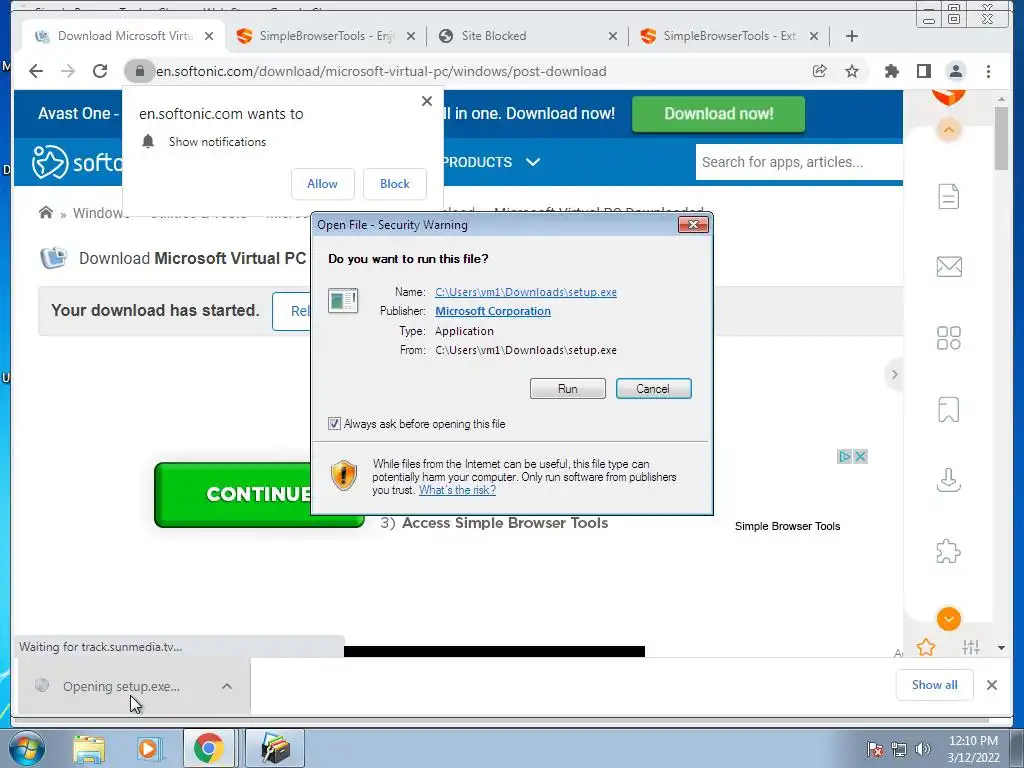The width and height of the screenshot is (1024, 768).
Task: Block softonic notifications
Action: [394, 184]
